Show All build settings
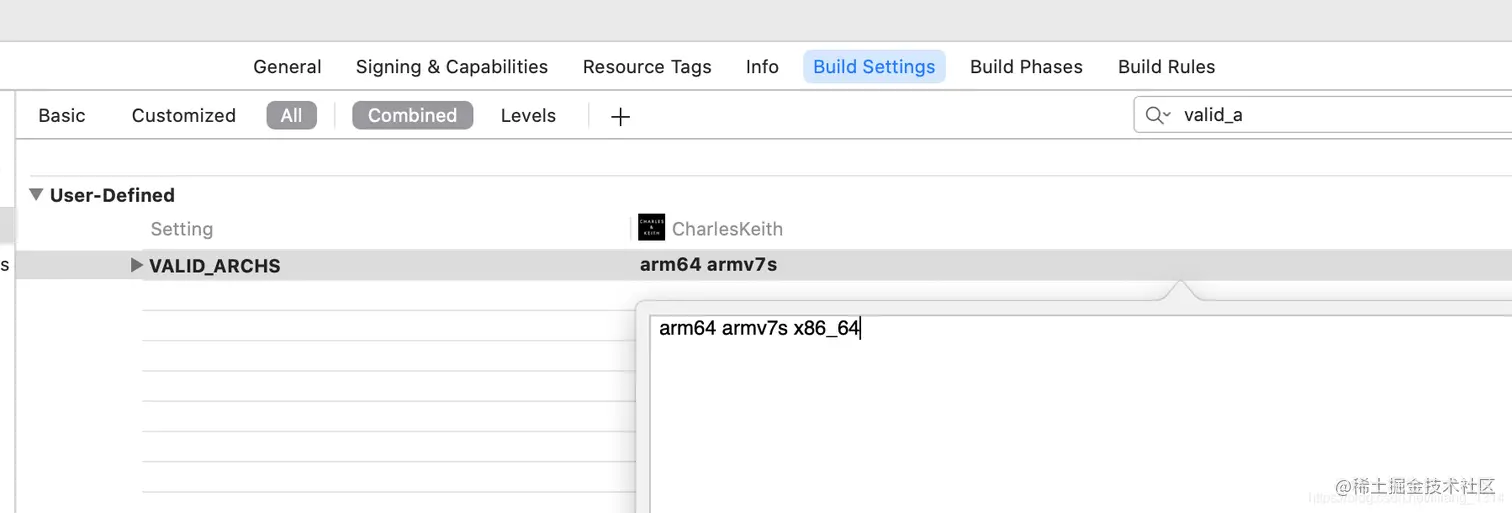This screenshot has height=513, width=1512. pos(291,116)
